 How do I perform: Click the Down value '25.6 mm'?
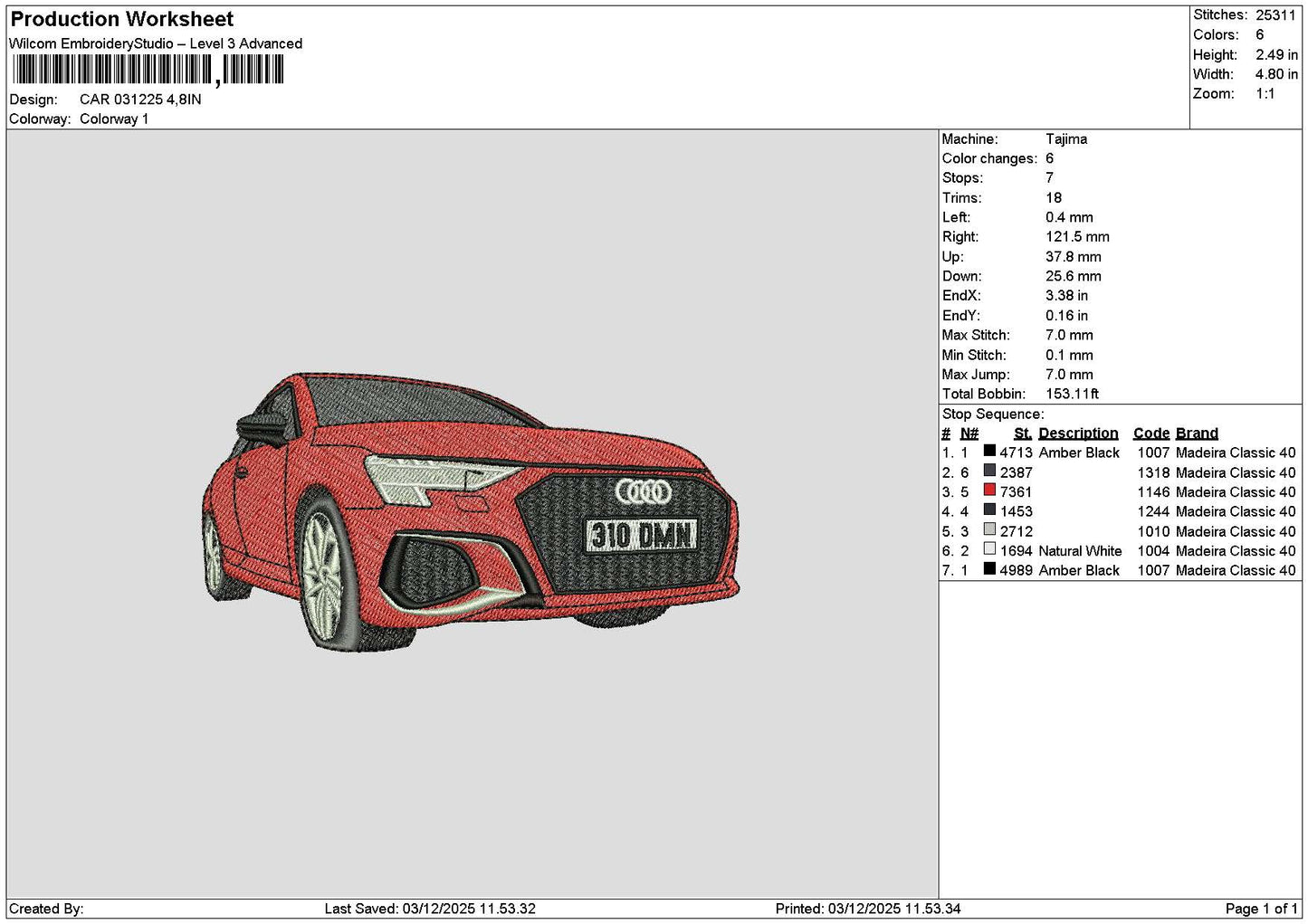tap(1074, 277)
